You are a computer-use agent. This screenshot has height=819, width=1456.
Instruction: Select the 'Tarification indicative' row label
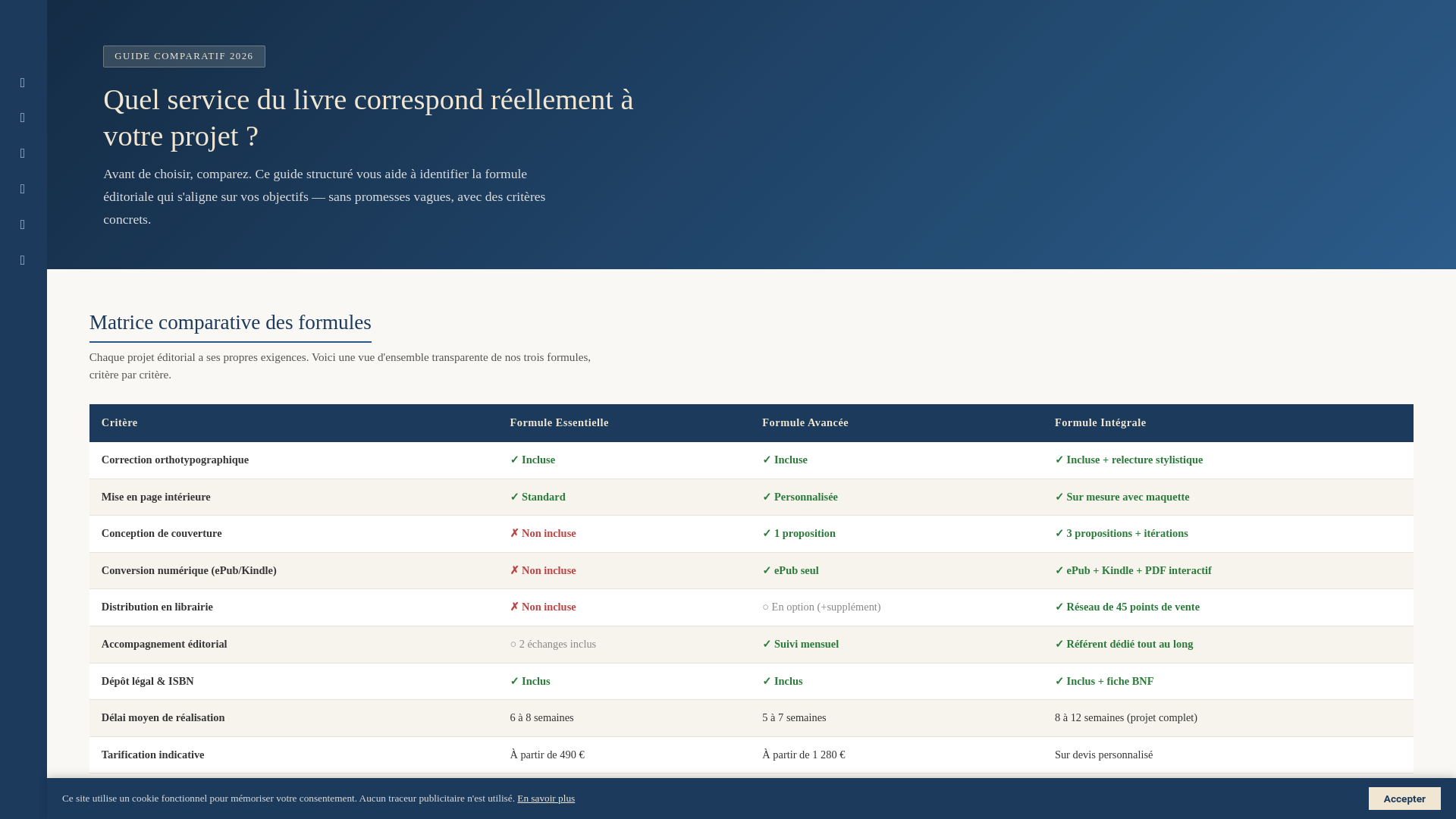pyautogui.click(x=153, y=755)
